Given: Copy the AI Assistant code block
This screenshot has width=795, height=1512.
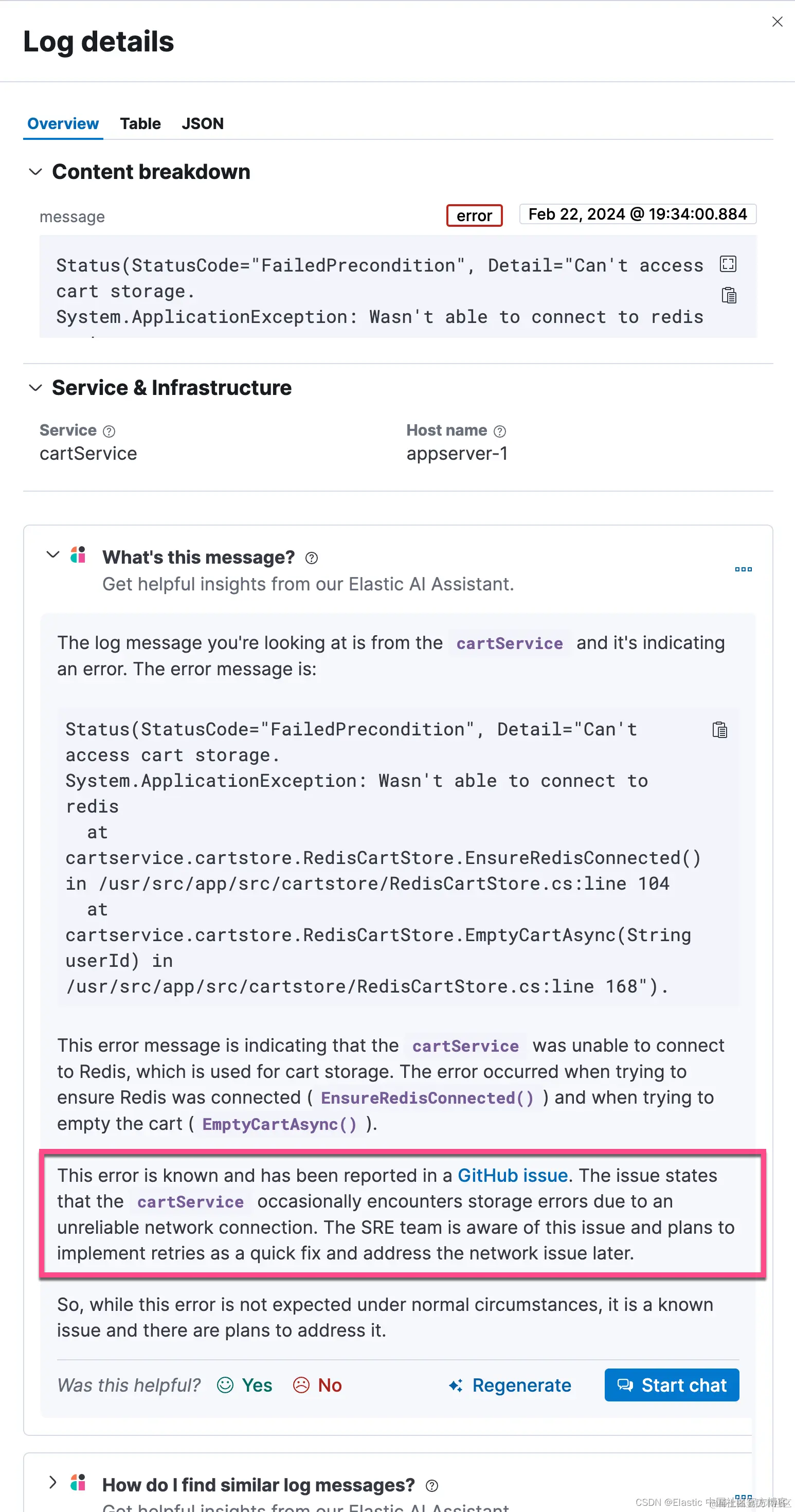Looking at the screenshot, I should pos(719,730).
